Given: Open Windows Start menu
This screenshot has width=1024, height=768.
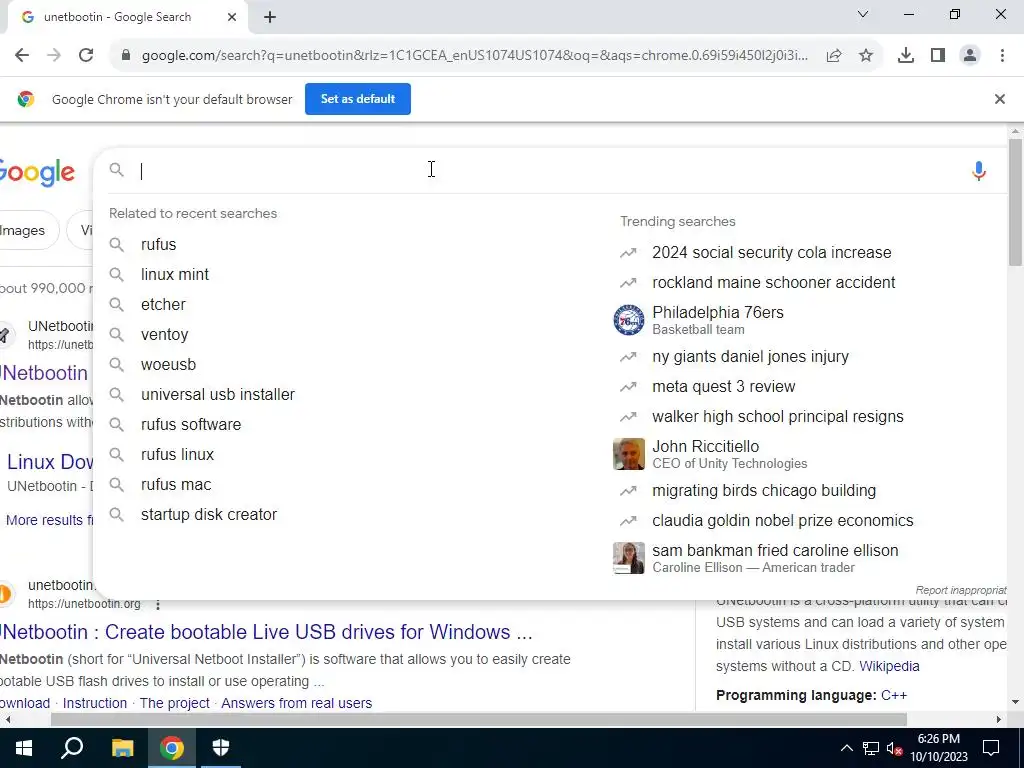Looking at the screenshot, I should pos(24,748).
